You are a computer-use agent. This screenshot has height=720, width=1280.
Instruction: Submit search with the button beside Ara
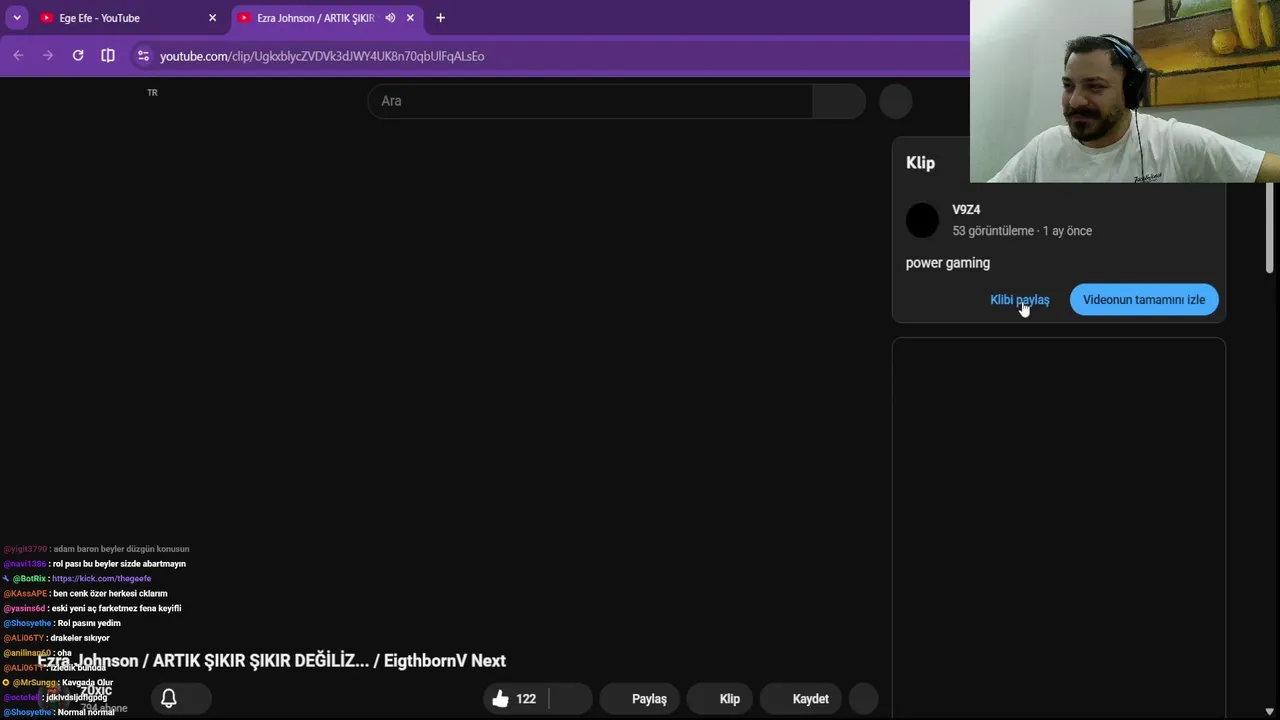point(839,101)
